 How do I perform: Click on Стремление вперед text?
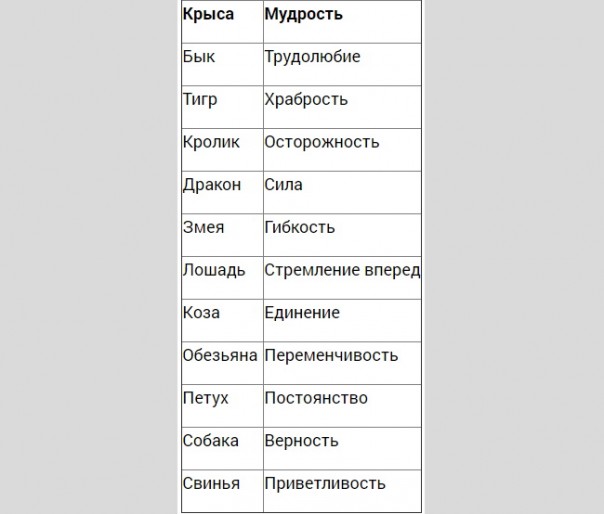click(342, 270)
